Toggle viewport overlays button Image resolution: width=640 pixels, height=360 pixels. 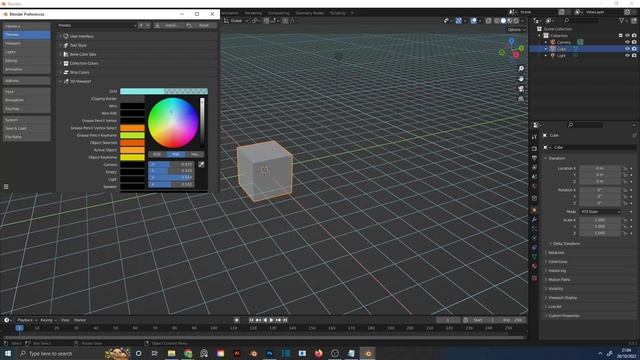click(473, 20)
